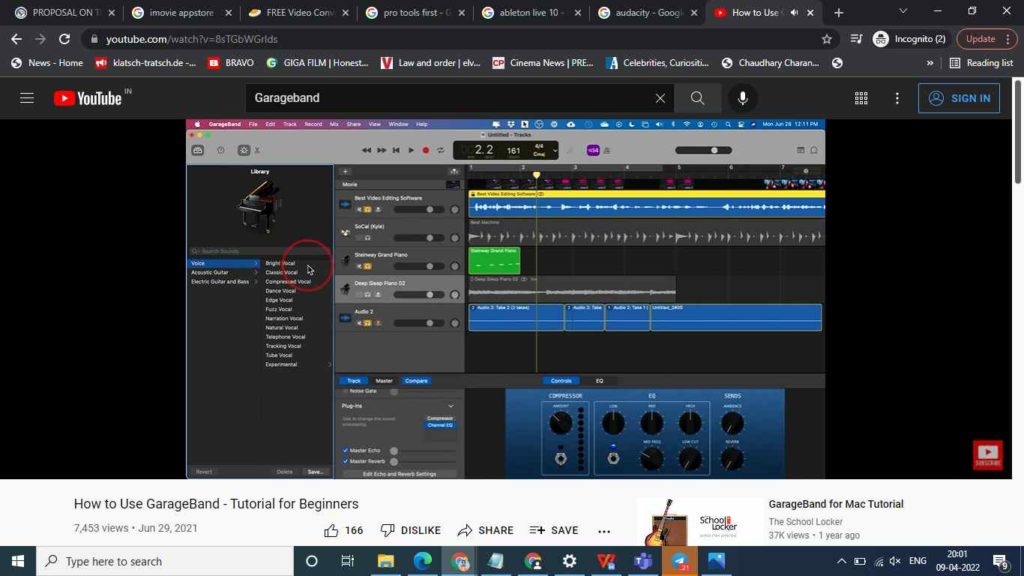Click the YouTube search magnifier button

pyautogui.click(x=697, y=98)
